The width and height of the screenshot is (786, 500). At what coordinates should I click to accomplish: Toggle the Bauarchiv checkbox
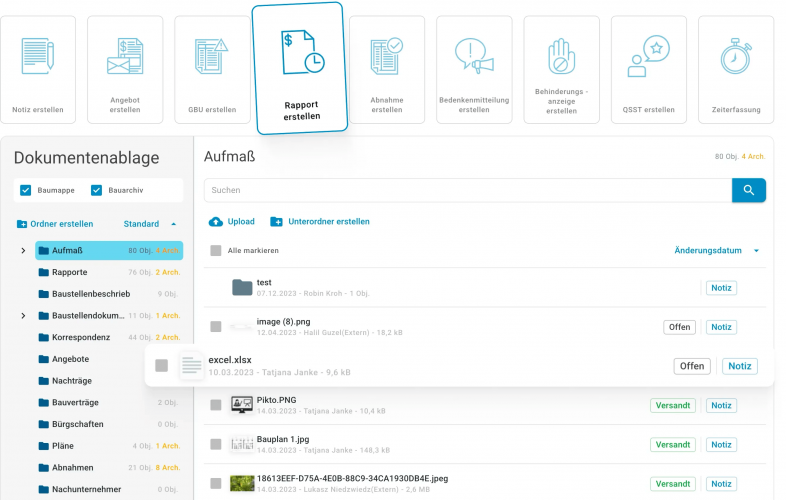click(96, 191)
